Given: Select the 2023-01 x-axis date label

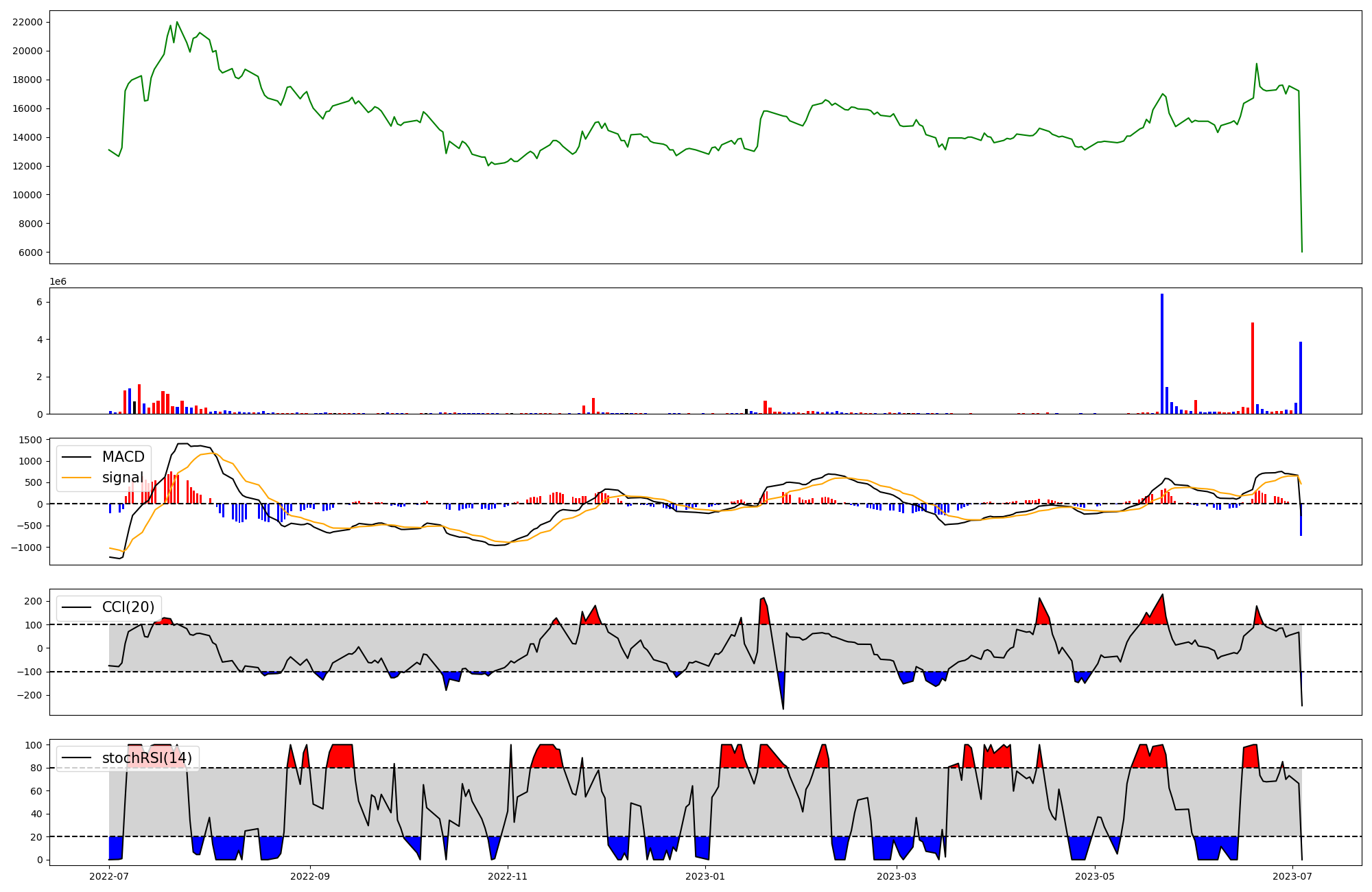Looking at the screenshot, I should 705,876.
